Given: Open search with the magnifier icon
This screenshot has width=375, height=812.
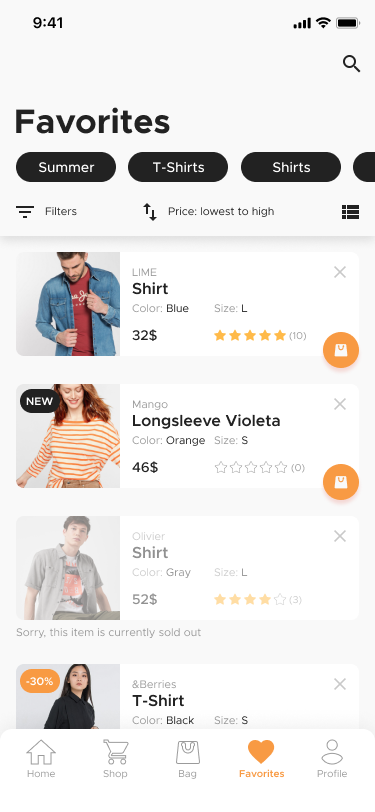Looking at the screenshot, I should tap(351, 64).
